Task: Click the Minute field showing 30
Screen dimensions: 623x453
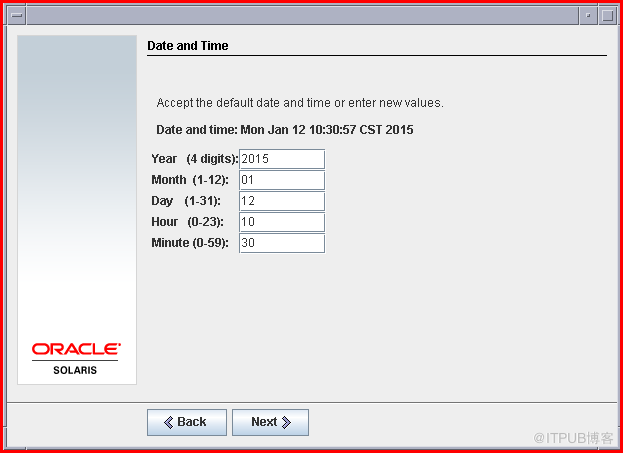Action: pos(282,243)
